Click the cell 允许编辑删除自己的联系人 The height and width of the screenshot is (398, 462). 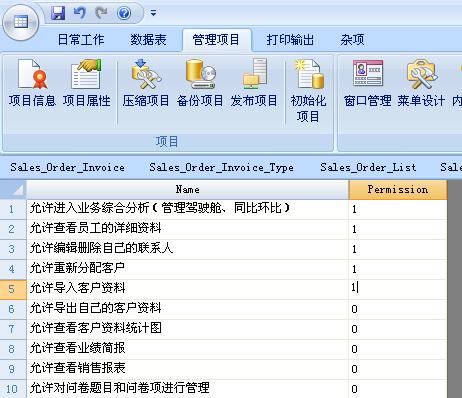coord(188,249)
